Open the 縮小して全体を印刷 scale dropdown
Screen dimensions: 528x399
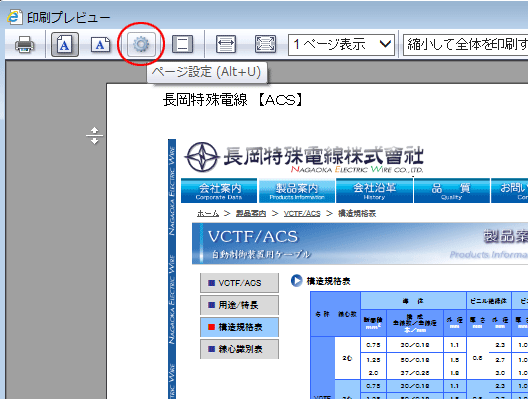pos(466,44)
